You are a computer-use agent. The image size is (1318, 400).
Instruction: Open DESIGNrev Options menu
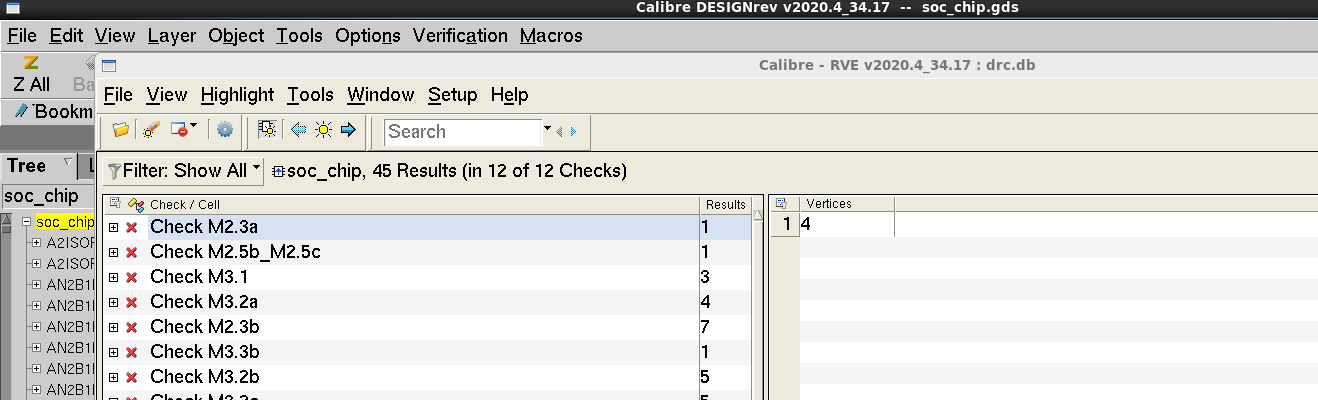(368, 35)
